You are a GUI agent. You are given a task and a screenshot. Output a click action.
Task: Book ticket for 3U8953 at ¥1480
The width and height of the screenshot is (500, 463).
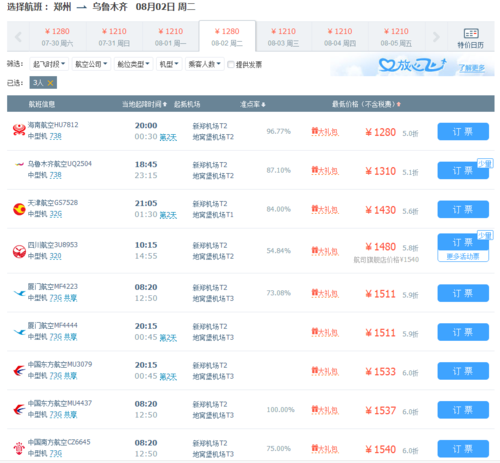(x=463, y=242)
